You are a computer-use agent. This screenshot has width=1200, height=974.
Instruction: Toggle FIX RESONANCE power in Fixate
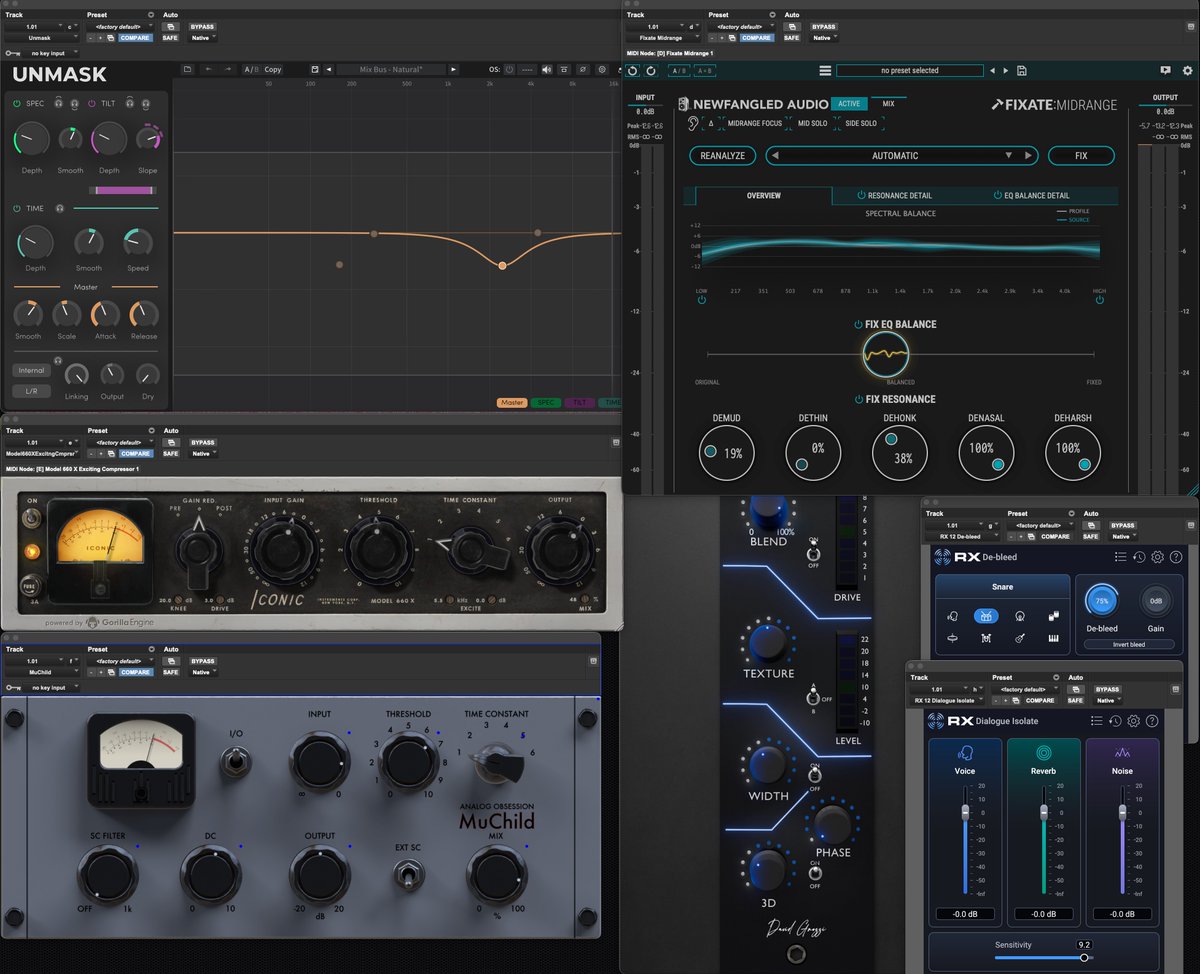(858, 399)
